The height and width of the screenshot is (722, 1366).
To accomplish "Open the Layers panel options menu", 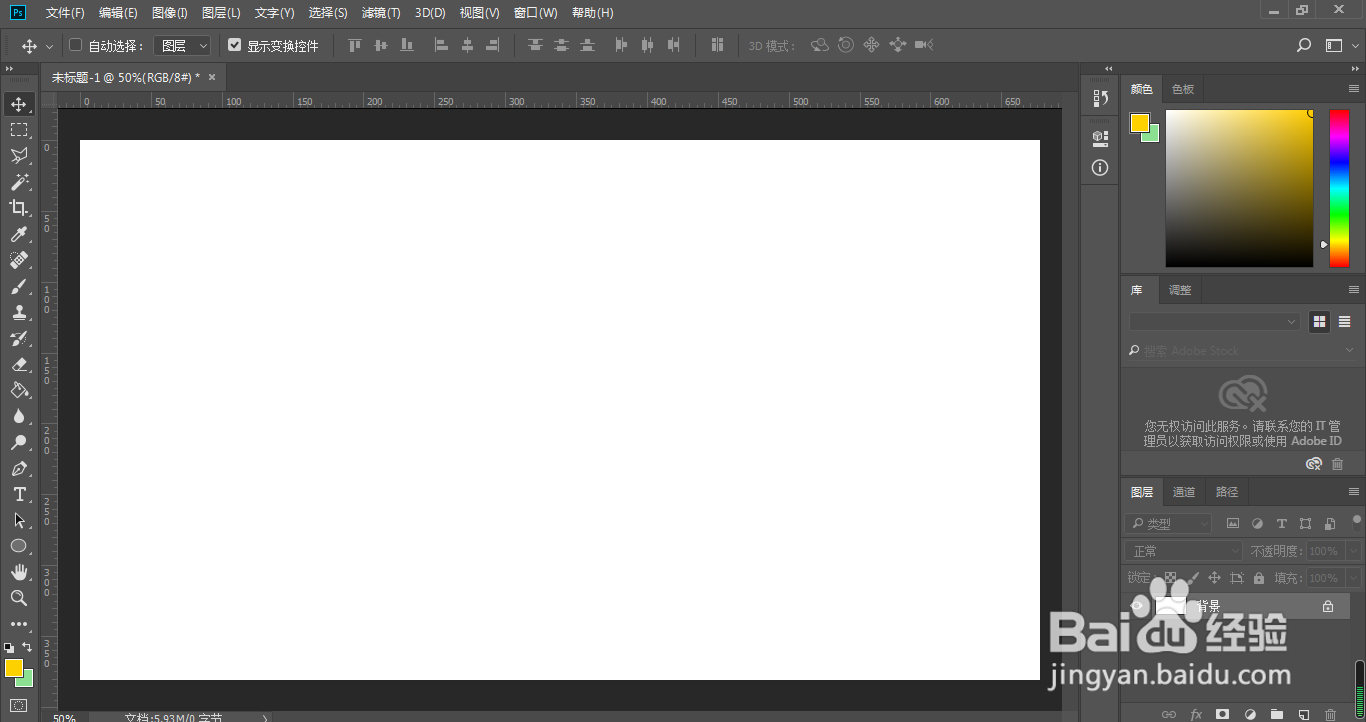I will (x=1354, y=491).
